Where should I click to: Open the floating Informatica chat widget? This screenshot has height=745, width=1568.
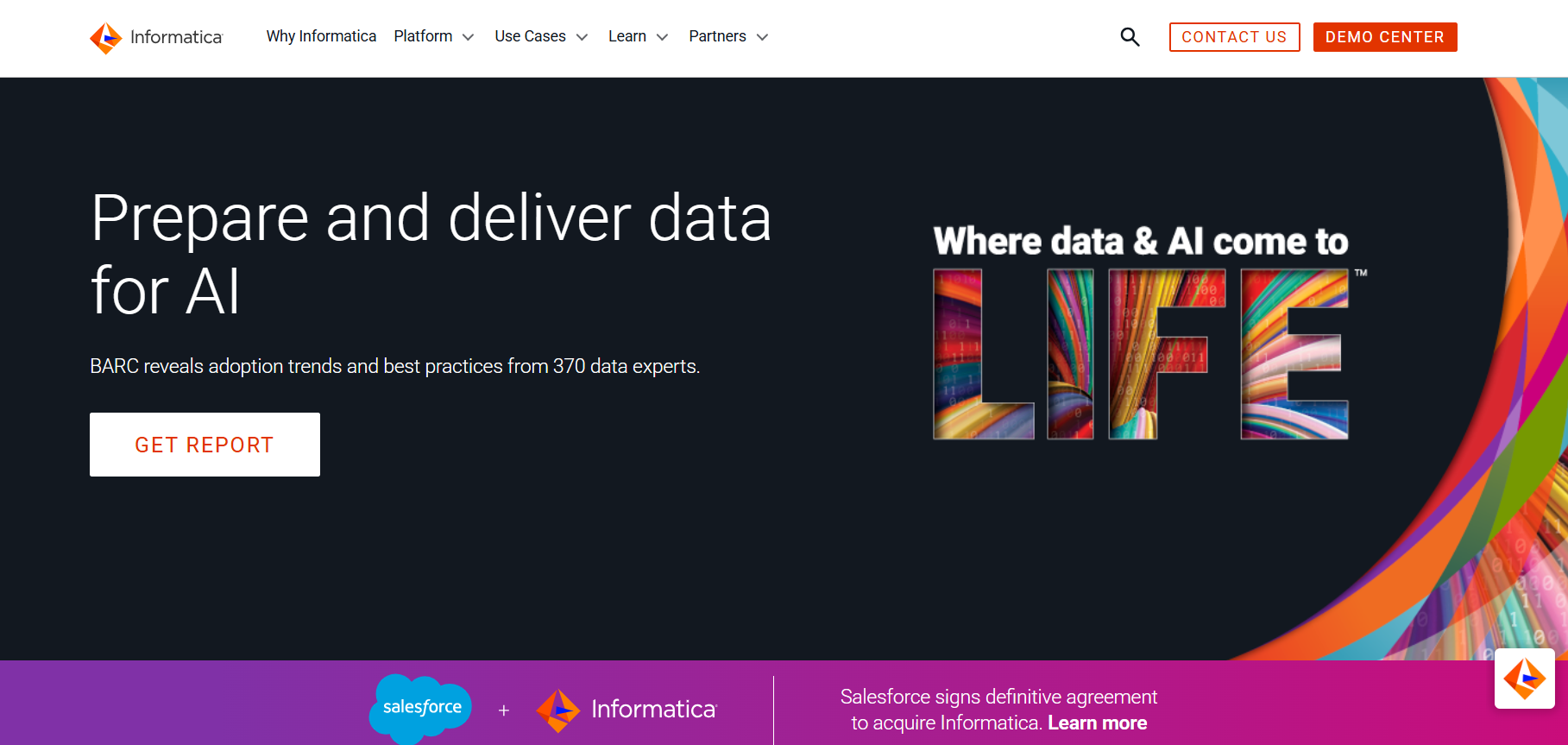(x=1525, y=679)
